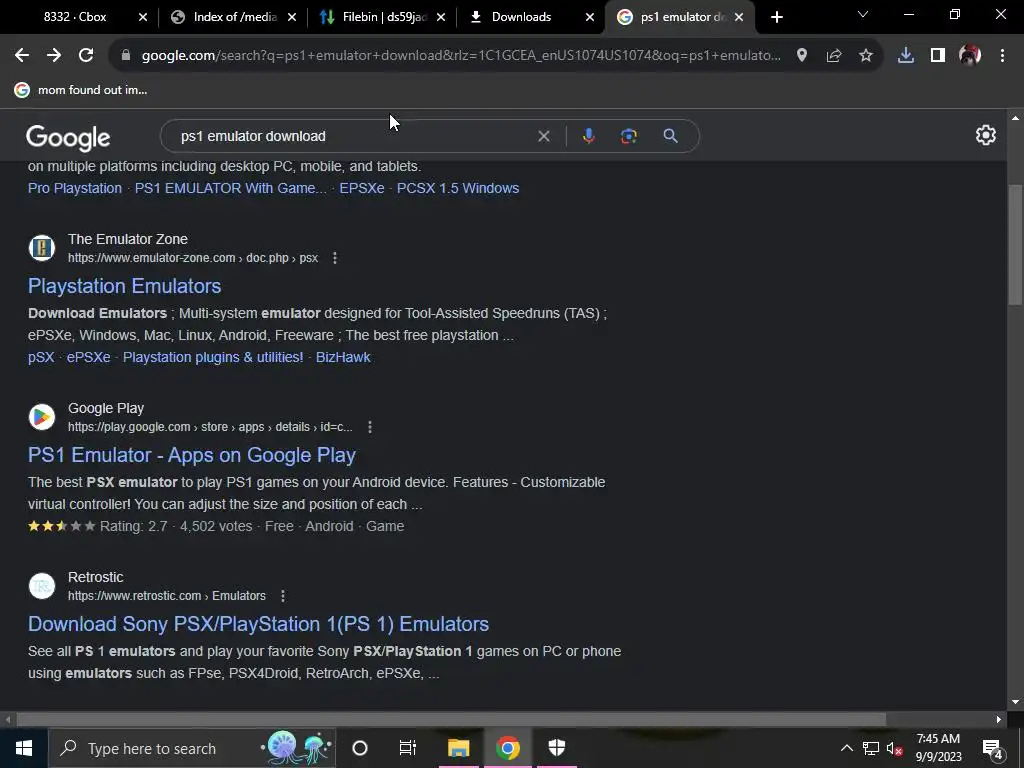Open Chrome profile avatar
The width and height of the screenshot is (1024, 768).
click(x=970, y=56)
